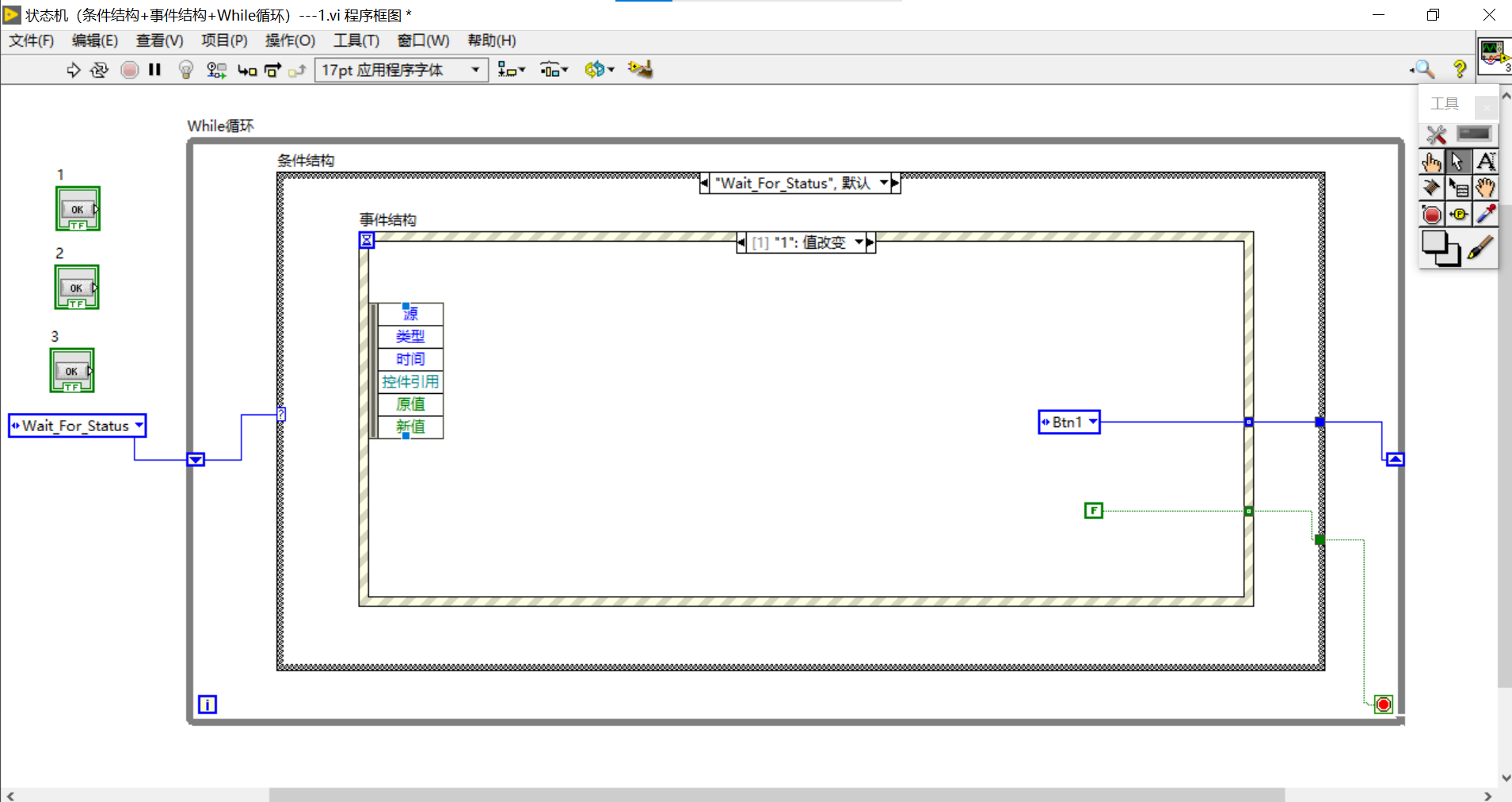Click 控件引用 in event data node
The height and width of the screenshot is (802, 1512).
410,381
